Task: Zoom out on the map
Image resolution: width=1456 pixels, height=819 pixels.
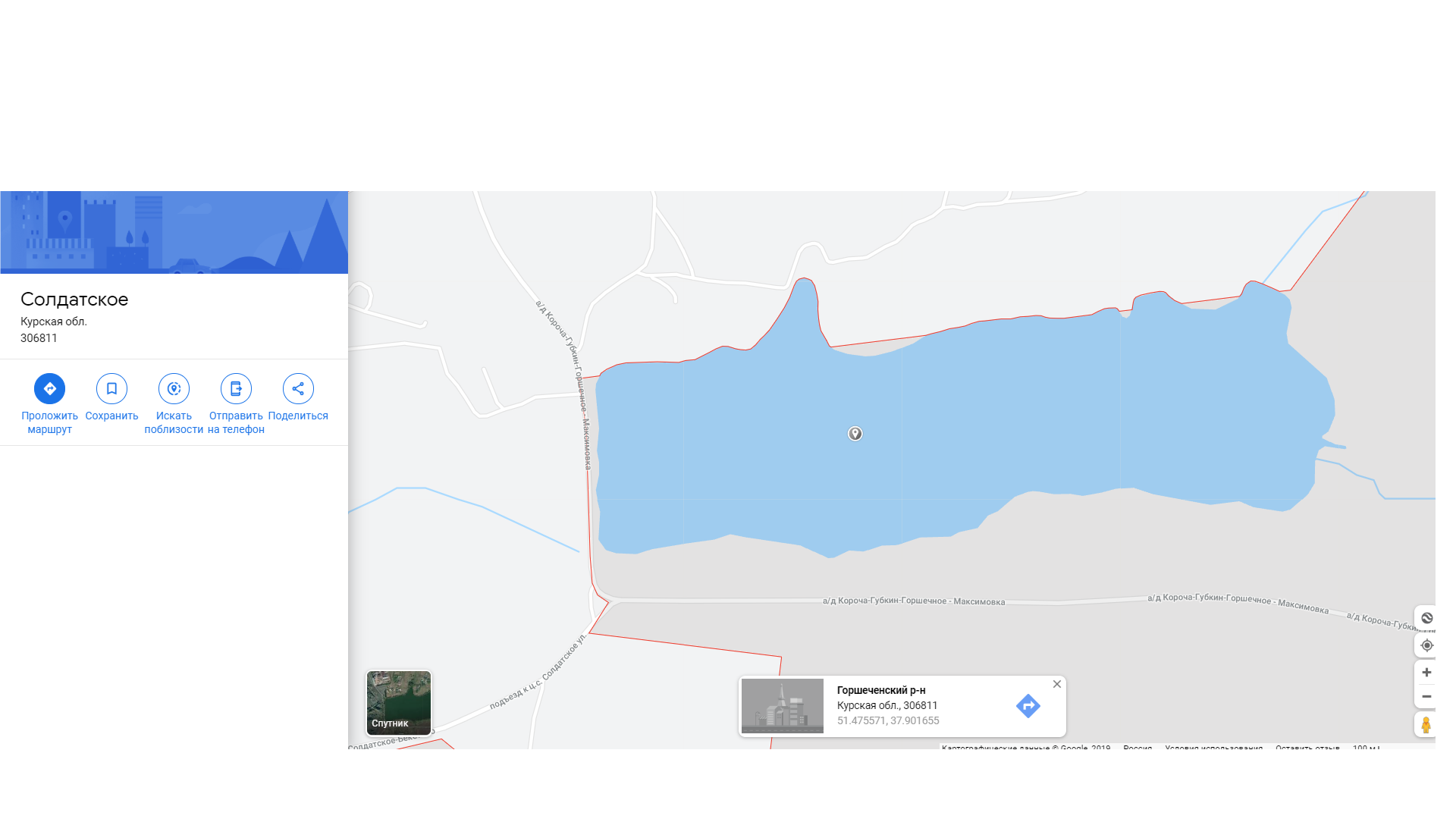Action: (1426, 696)
